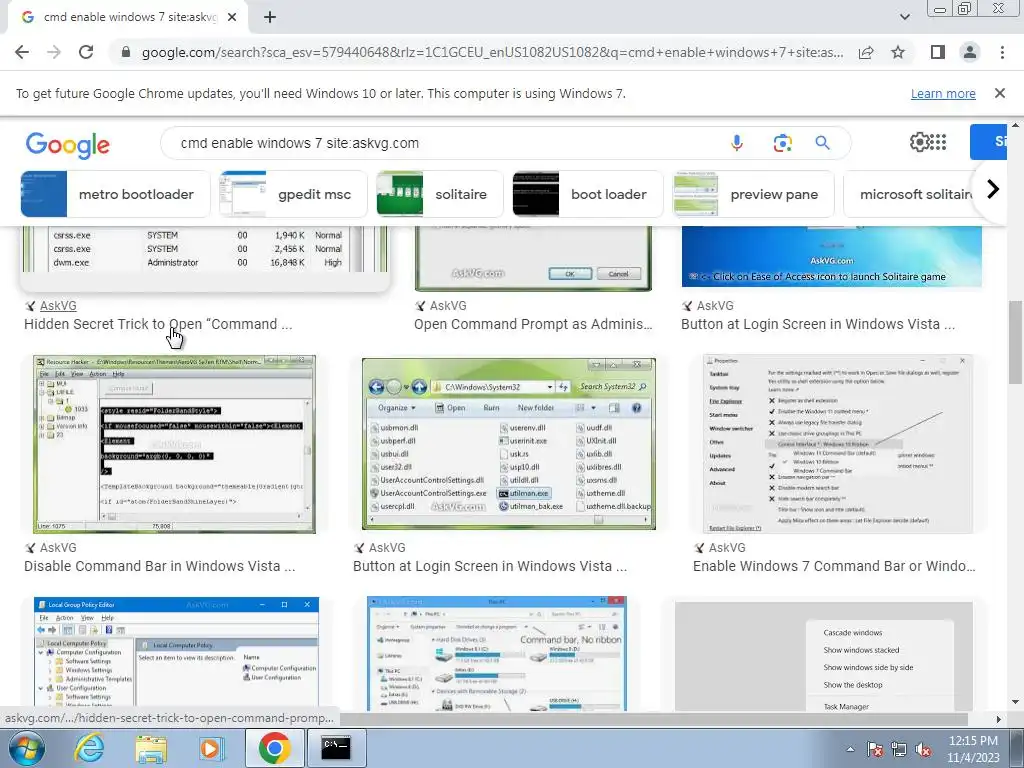The image size is (1024, 768).
Task: Launch Internet Explorer from the taskbar
Action: click(89, 748)
